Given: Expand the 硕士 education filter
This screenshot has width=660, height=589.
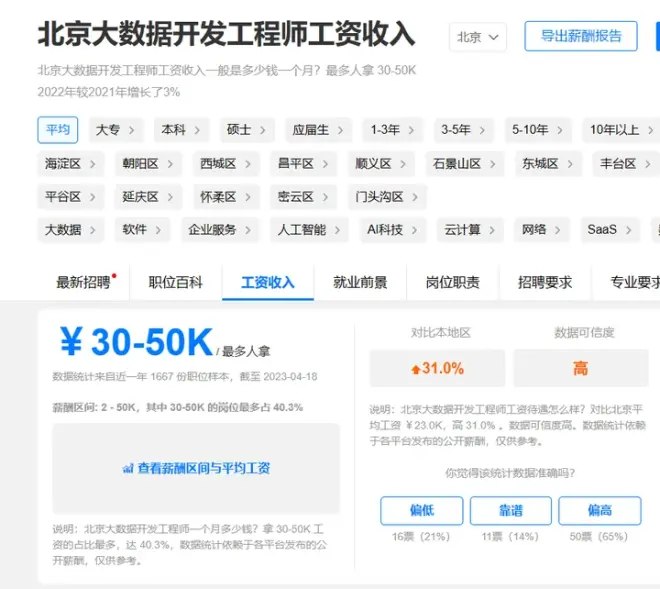Looking at the screenshot, I should (246, 130).
